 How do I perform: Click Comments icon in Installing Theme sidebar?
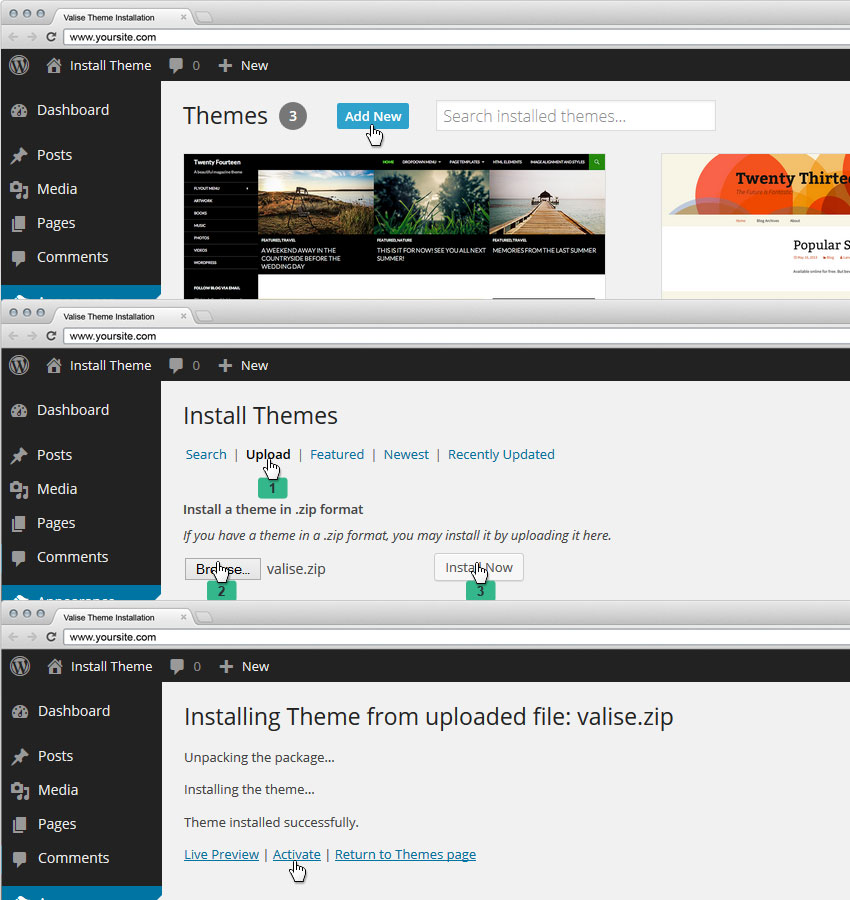pos(20,859)
